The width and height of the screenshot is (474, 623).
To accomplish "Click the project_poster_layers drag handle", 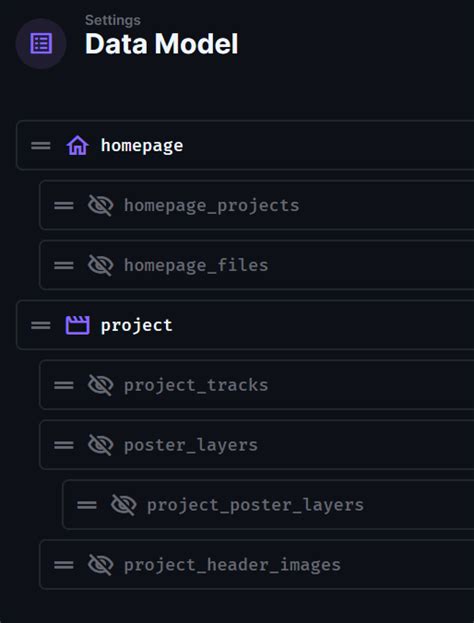I will click(87, 505).
